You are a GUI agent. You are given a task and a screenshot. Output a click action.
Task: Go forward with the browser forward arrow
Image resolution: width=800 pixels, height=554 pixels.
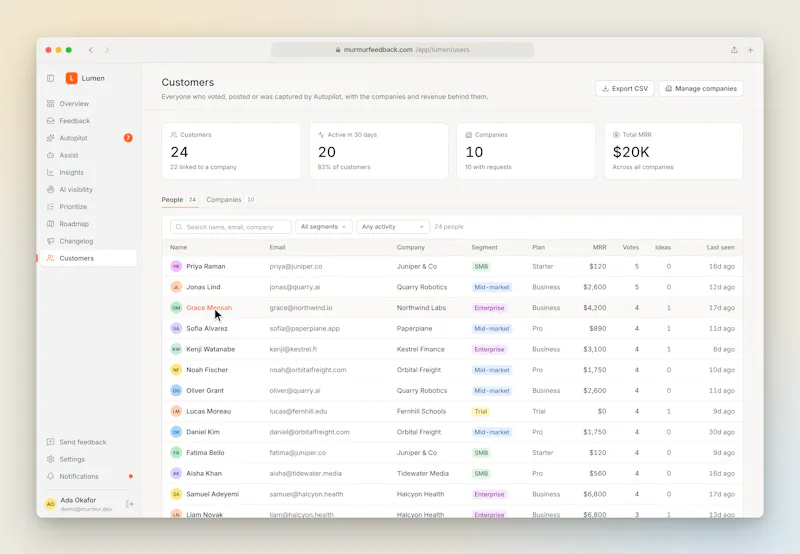click(107, 50)
